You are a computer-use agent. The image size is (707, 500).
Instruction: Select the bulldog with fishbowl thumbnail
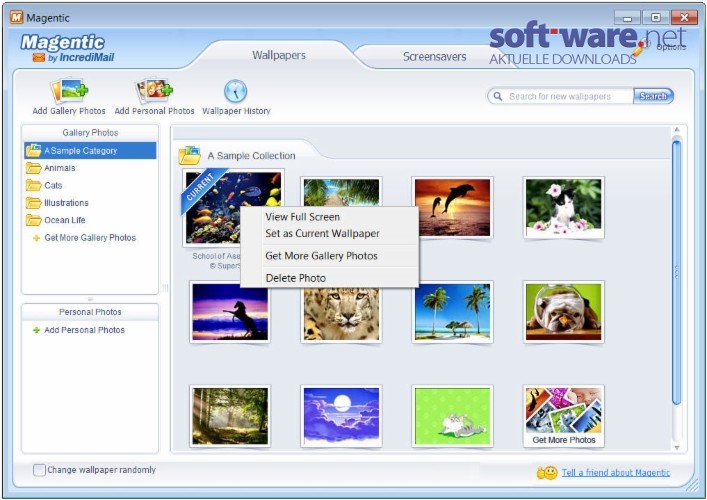point(563,312)
